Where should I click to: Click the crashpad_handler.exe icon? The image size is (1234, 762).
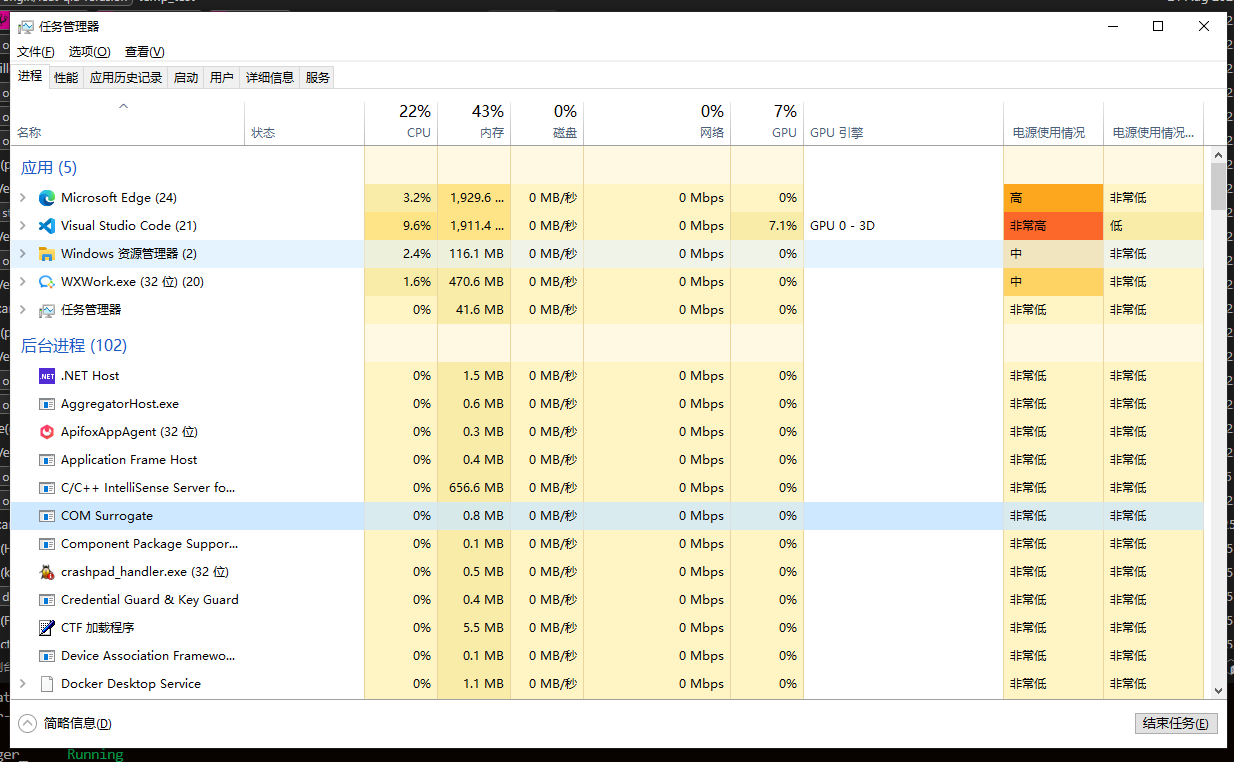[46, 572]
